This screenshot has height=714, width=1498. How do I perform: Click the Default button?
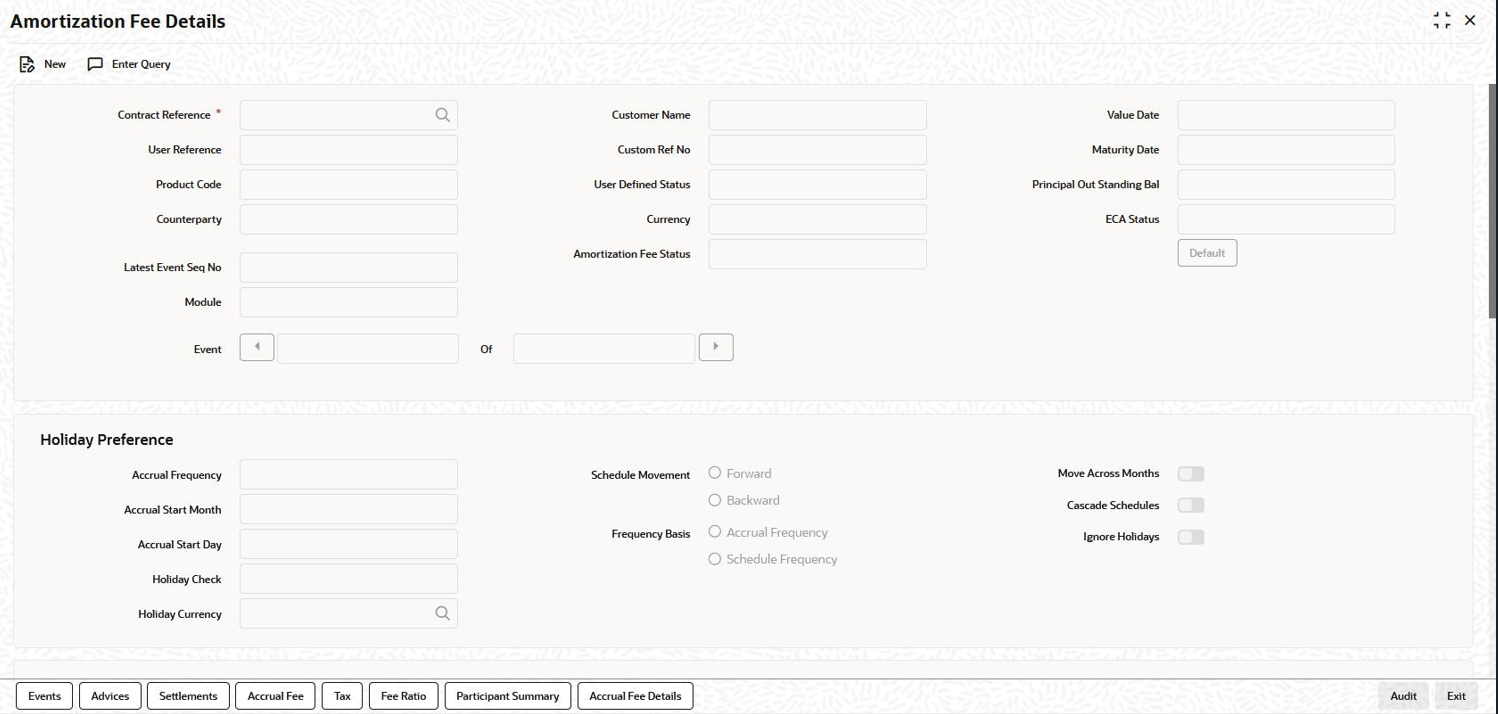coord(1207,253)
